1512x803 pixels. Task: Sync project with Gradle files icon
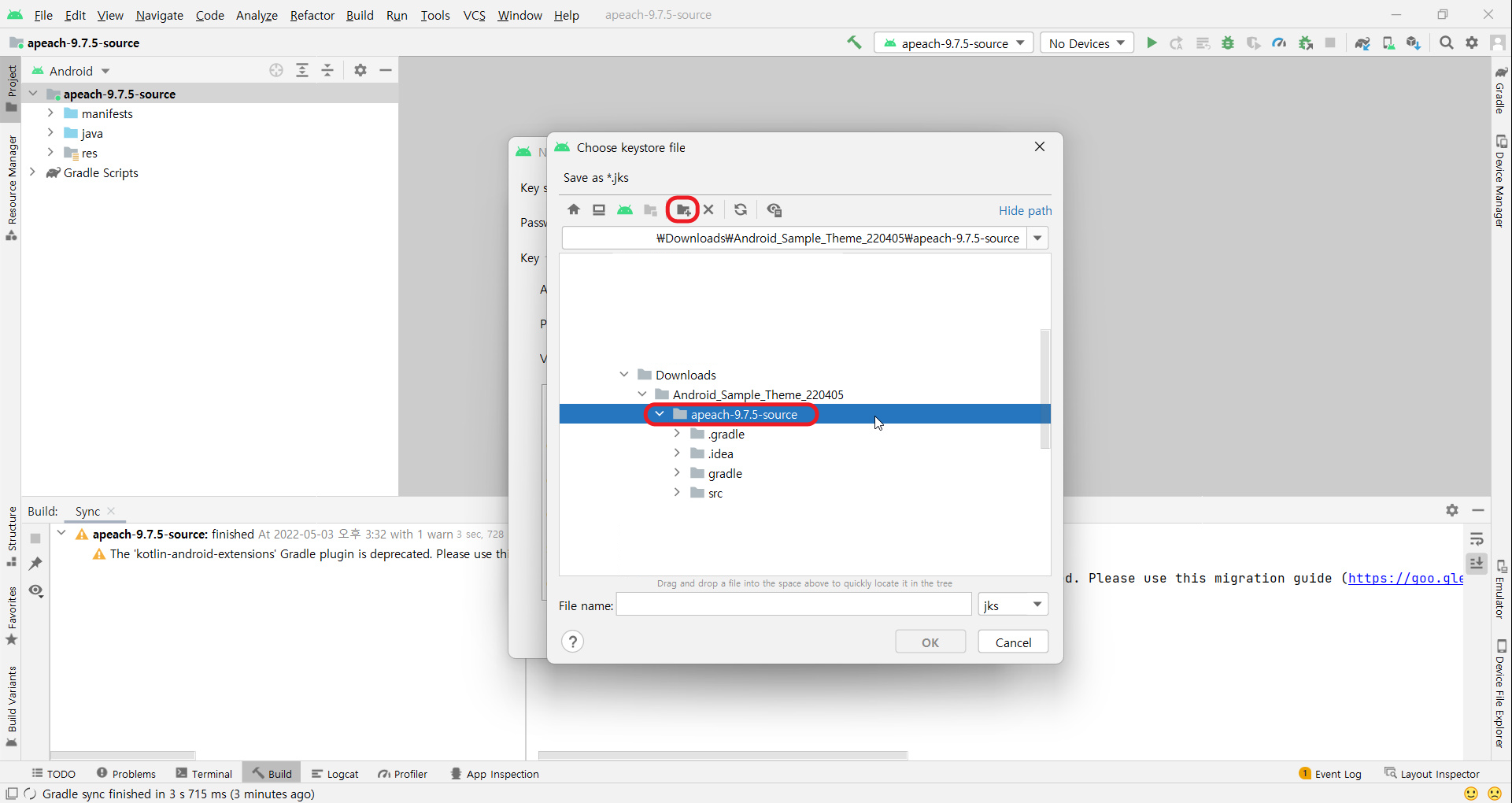tap(1362, 43)
